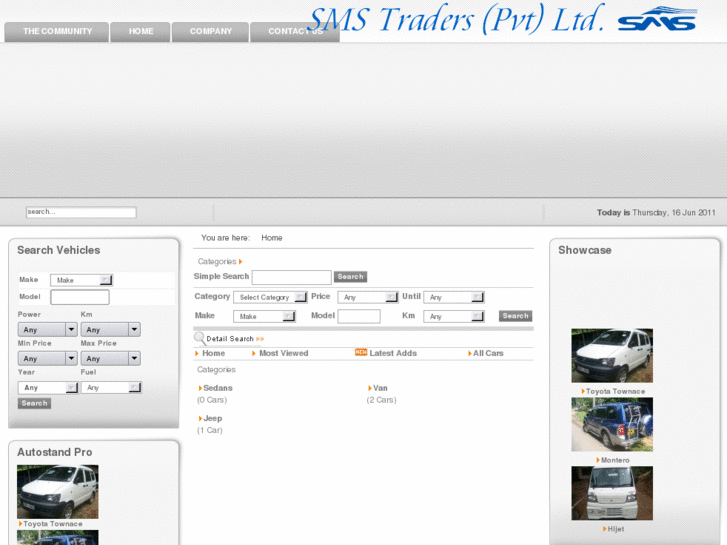Click the magnifier icon beside Detail Search
The width and height of the screenshot is (727, 545).
(x=199, y=339)
